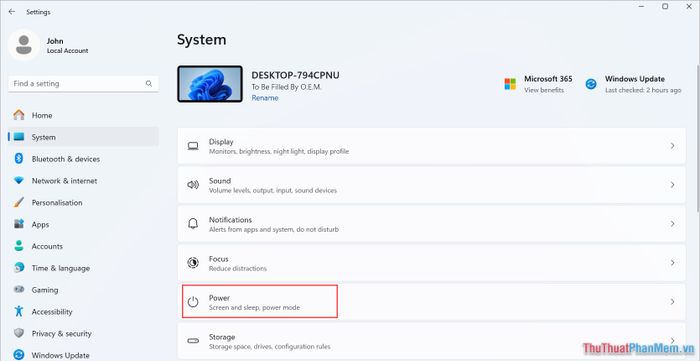Click the Microsoft 365 logo icon
The image size is (700, 361).
[510, 84]
